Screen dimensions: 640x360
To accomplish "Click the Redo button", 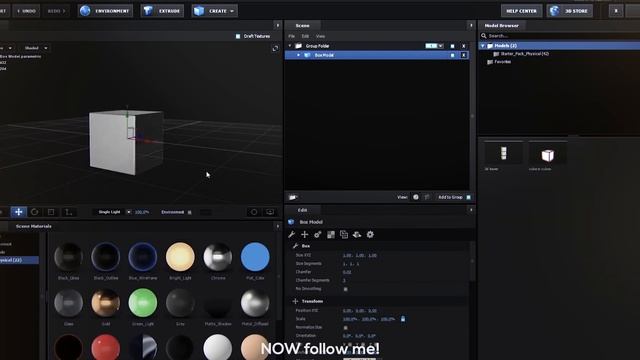I will 56,11.
